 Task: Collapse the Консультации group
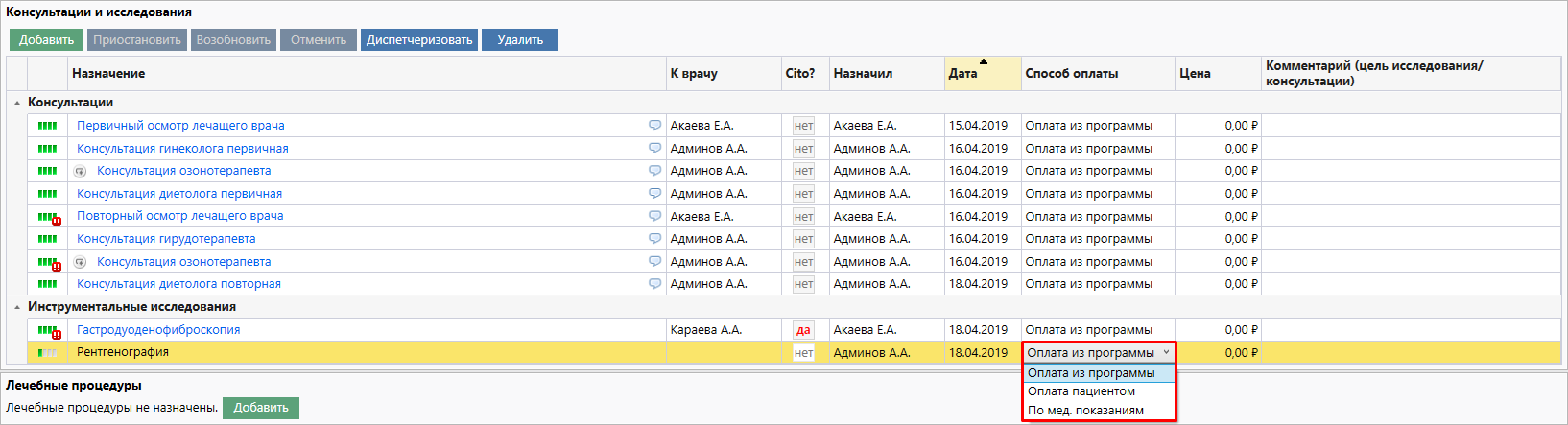[x=17, y=103]
